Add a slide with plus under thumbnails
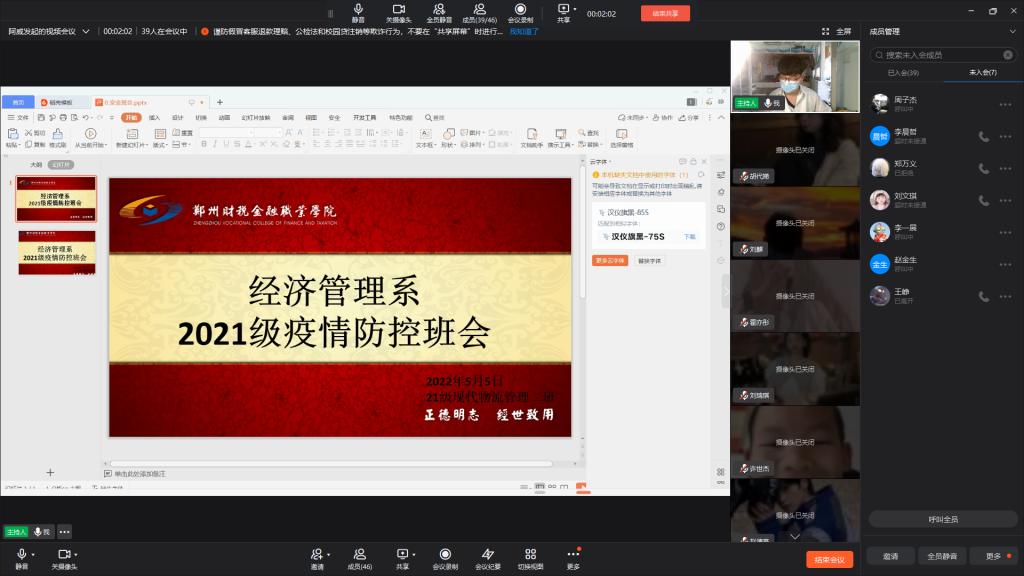Viewport: 1024px width, 576px height. pyautogui.click(x=50, y=472)
